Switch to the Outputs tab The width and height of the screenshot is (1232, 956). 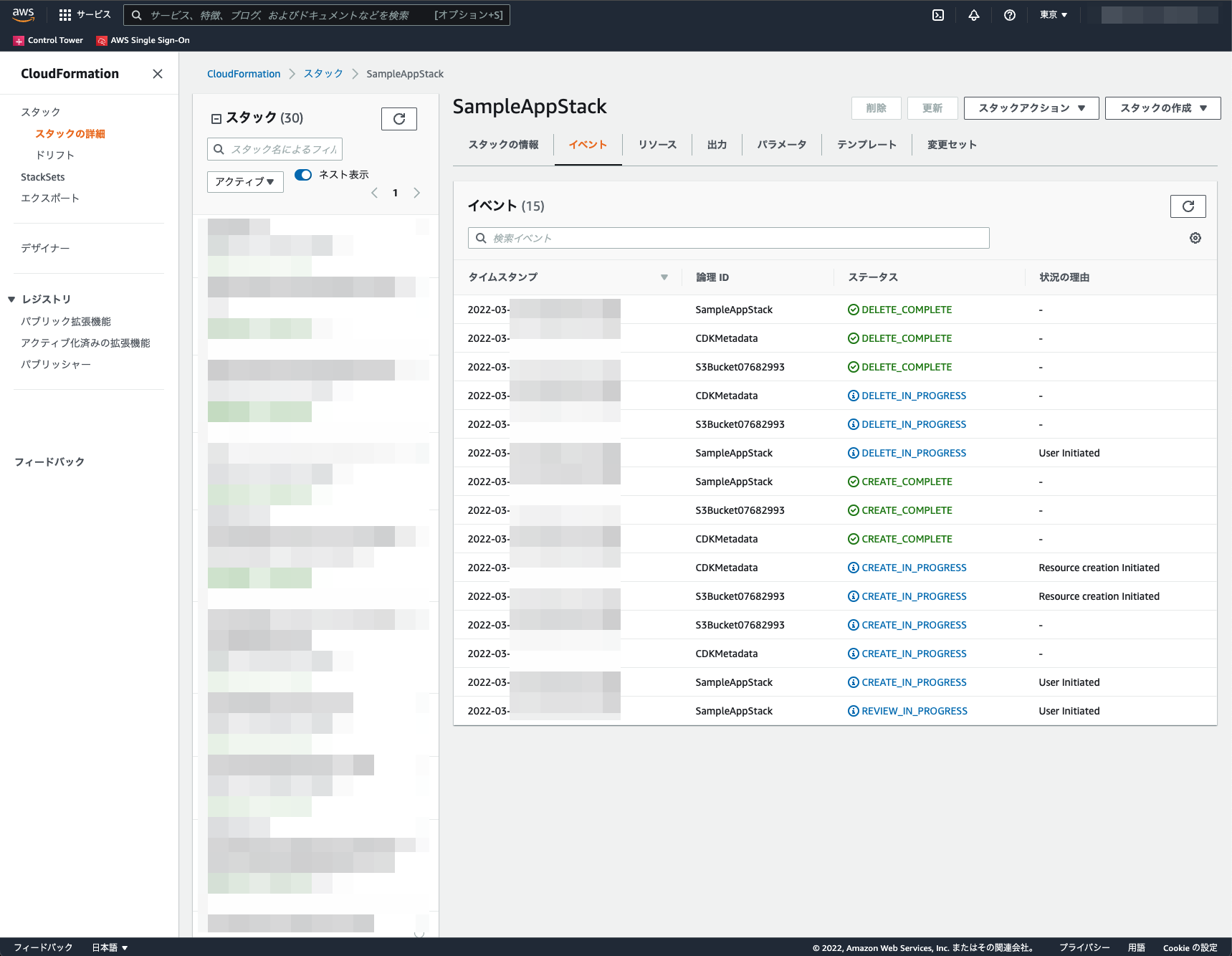click(x=717, y=145)
